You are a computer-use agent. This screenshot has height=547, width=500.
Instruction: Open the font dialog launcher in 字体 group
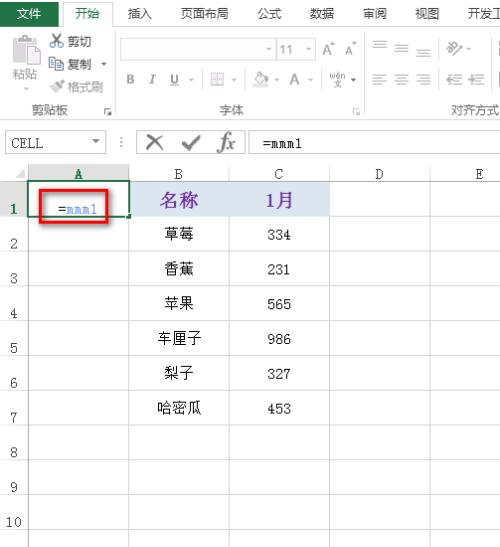click(356, 112)
